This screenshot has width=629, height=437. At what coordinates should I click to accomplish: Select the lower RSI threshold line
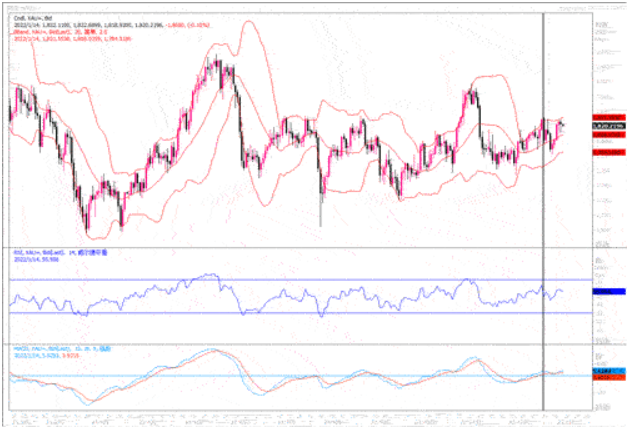pos(300,312)
